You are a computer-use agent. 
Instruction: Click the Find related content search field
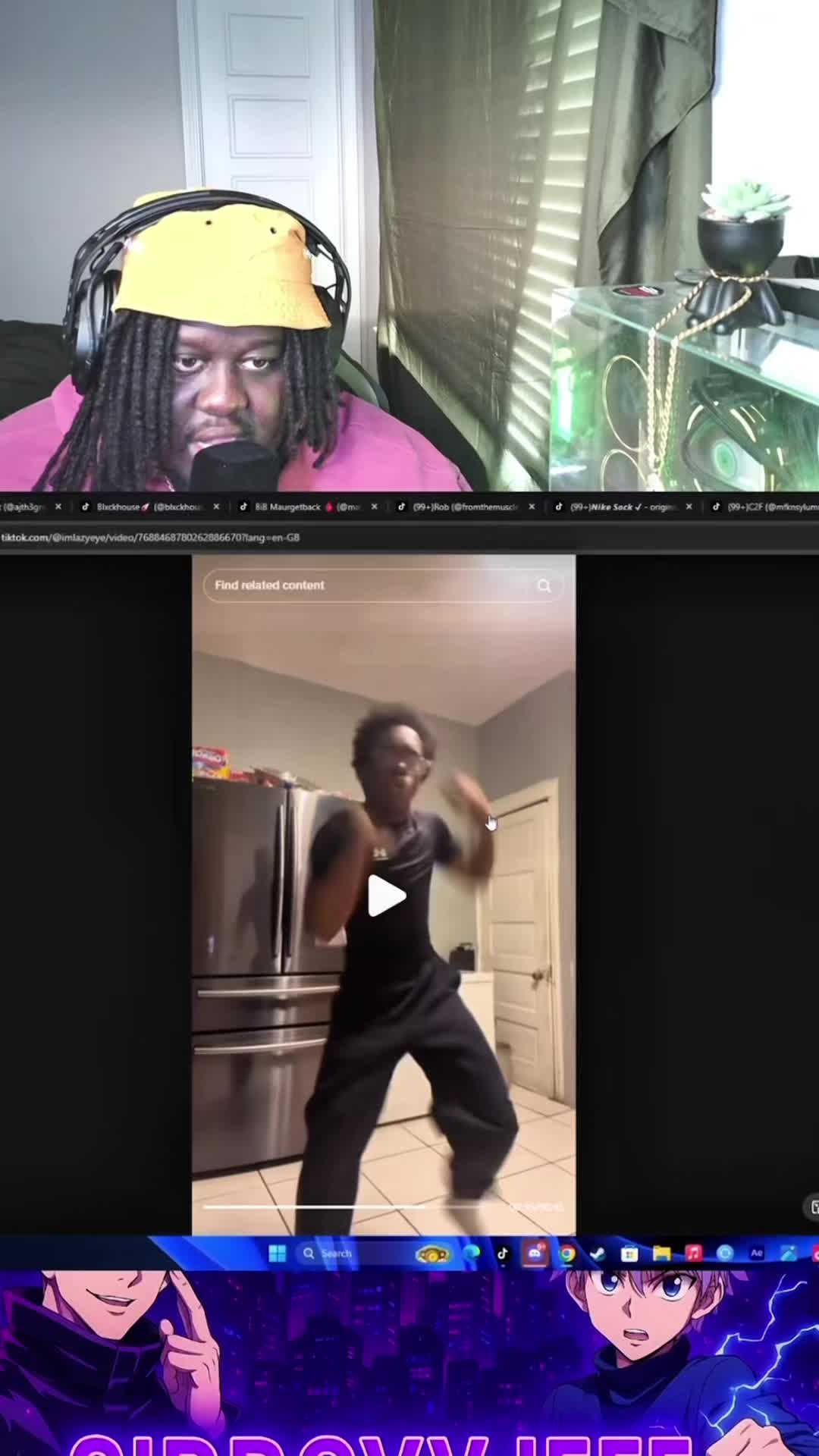(383, 585)
